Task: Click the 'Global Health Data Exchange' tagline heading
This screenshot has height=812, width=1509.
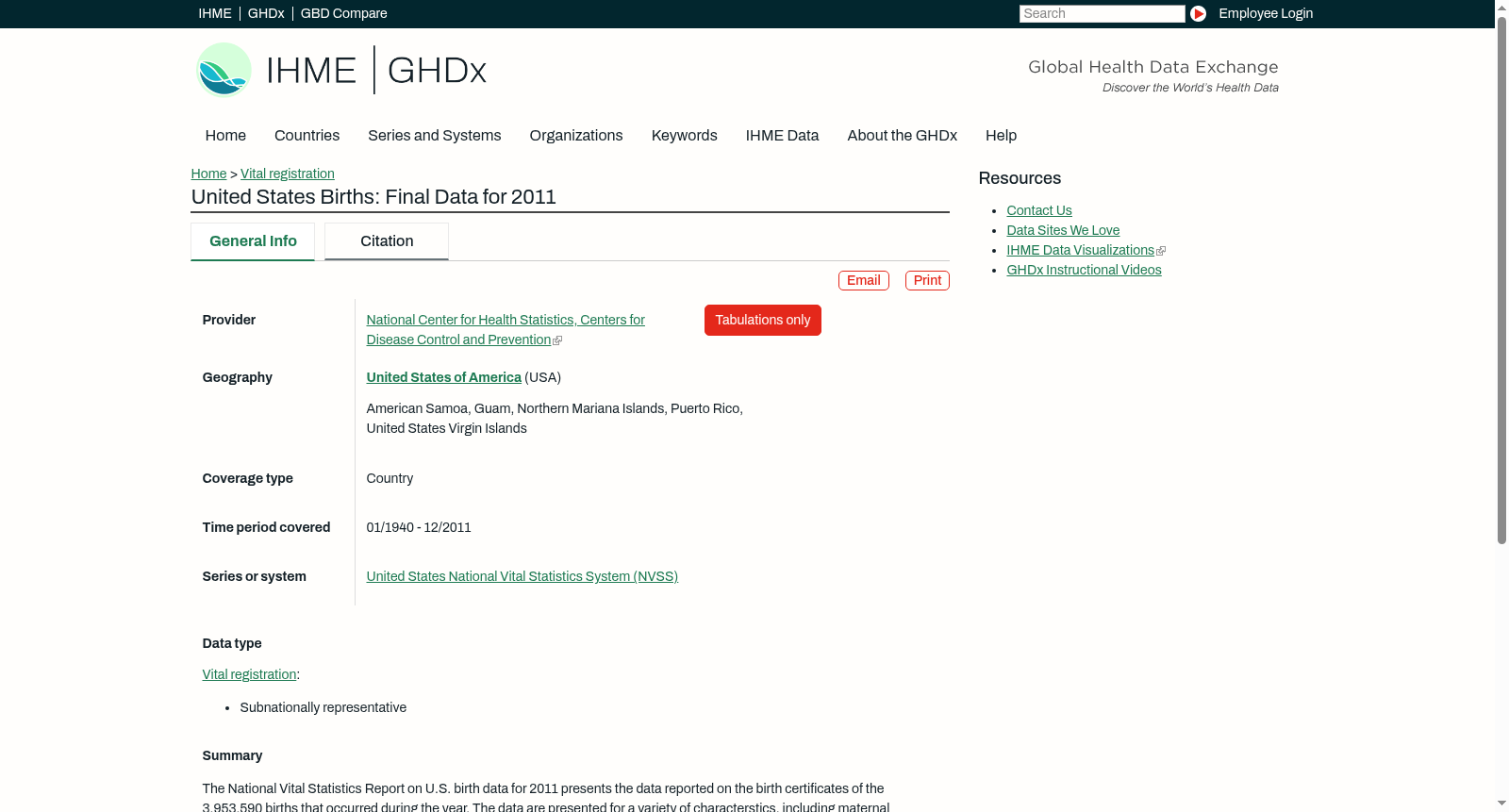Action: click(x=1153, y=67)
